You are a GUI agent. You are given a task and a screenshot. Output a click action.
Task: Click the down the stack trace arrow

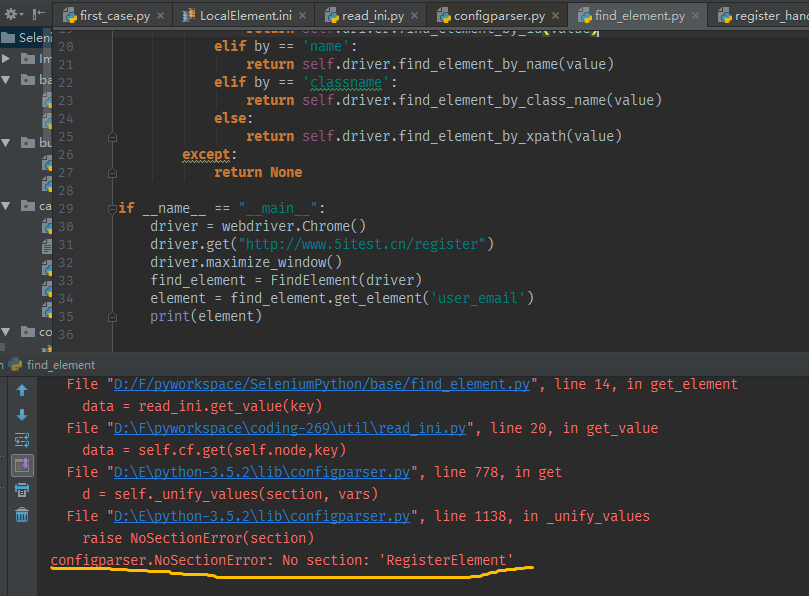click(x=22, y=415)
